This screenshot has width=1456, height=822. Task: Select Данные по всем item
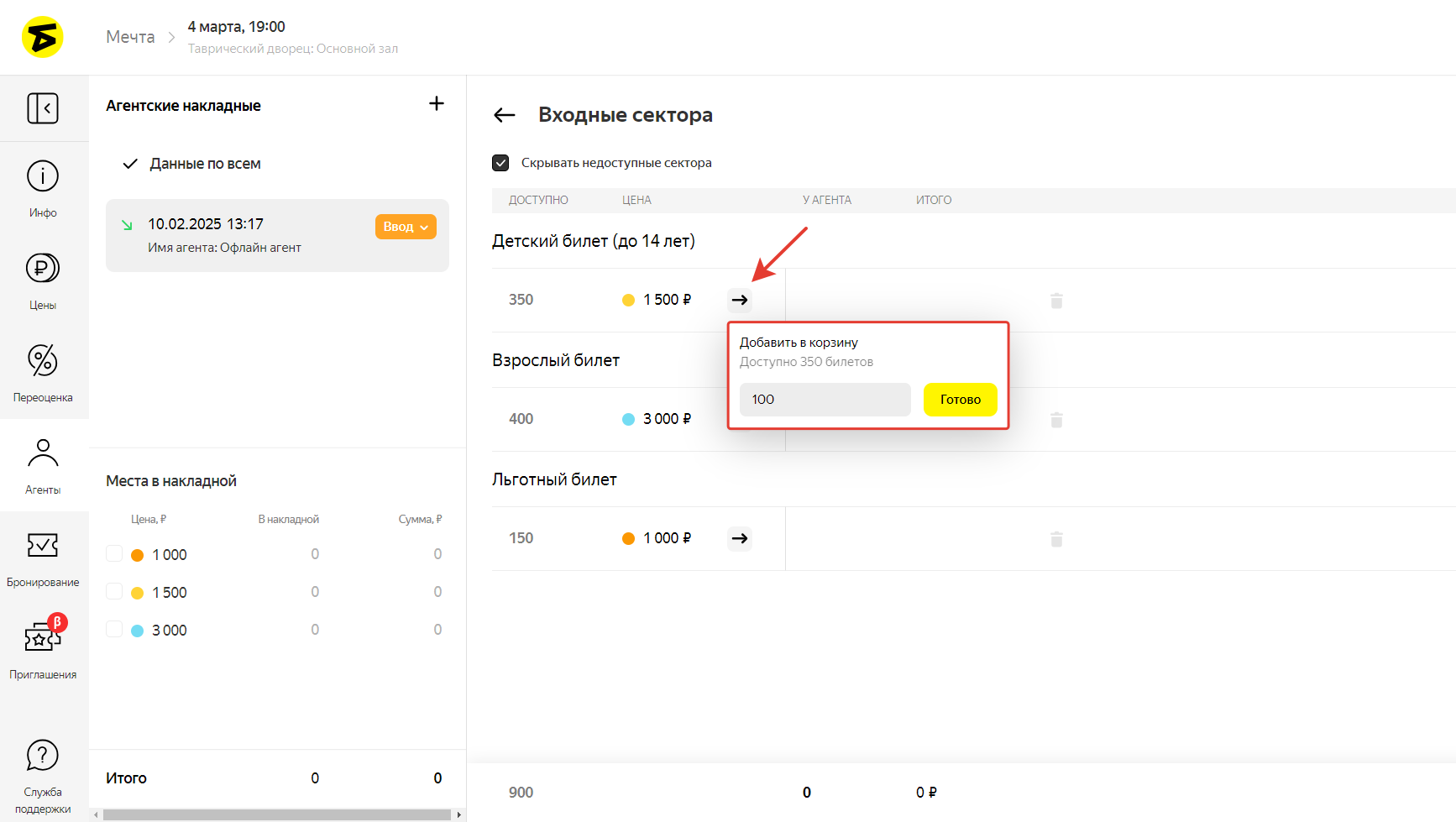point(205,164)
